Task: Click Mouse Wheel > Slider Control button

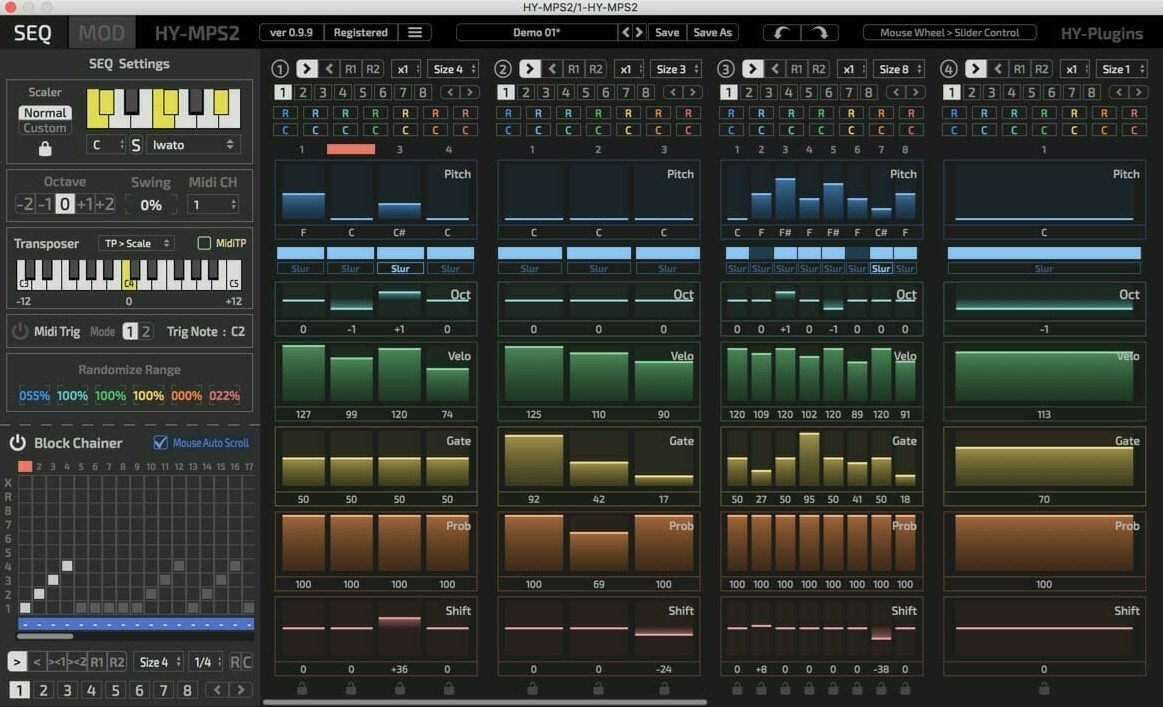Action: (x=949, y=33)
